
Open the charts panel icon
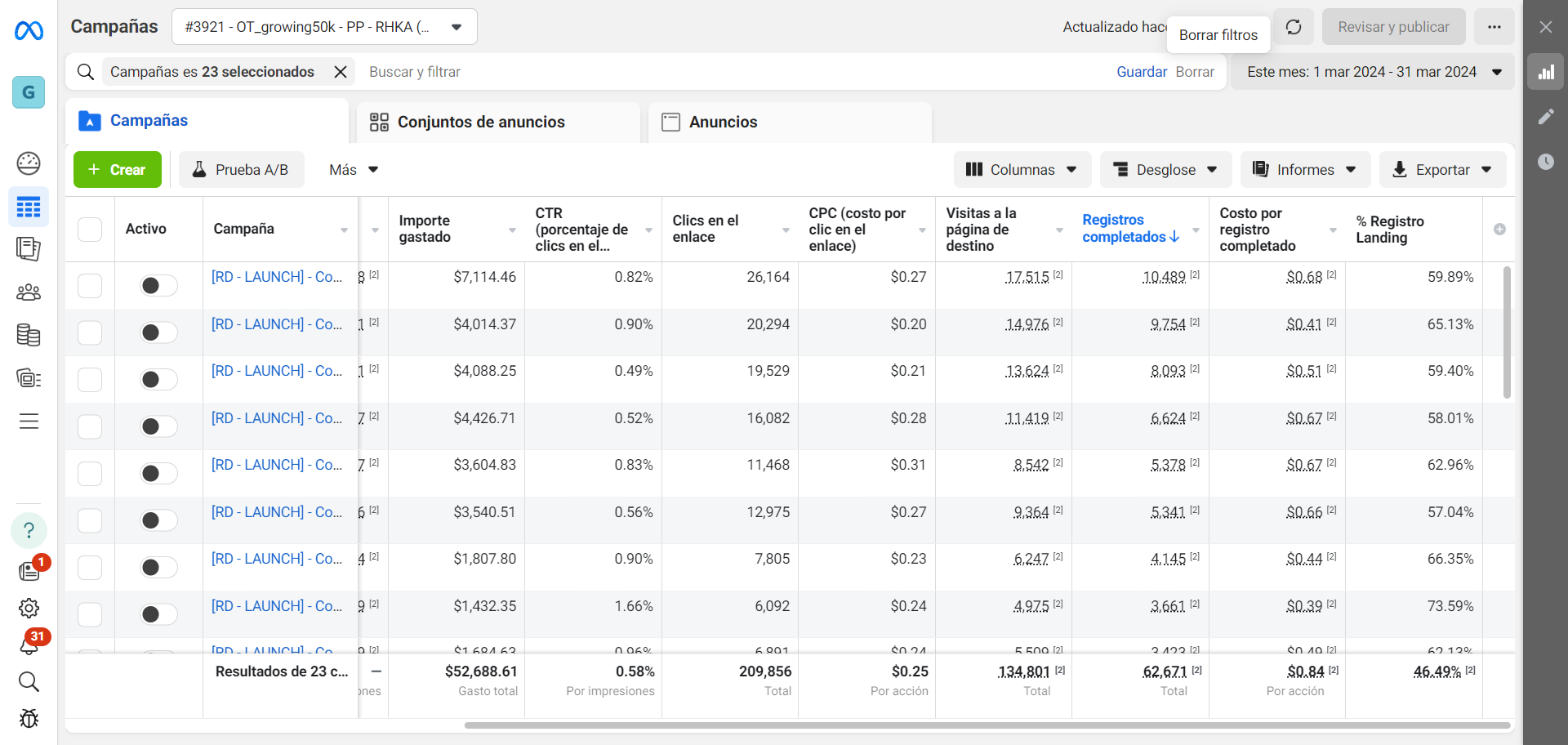pos(1546,72)
